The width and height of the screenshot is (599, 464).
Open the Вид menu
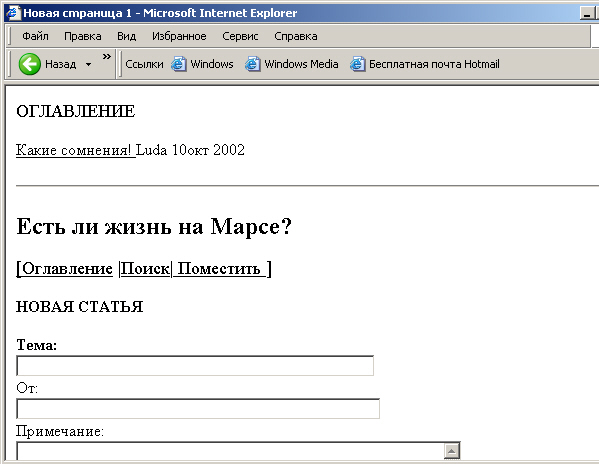(126, 36)
